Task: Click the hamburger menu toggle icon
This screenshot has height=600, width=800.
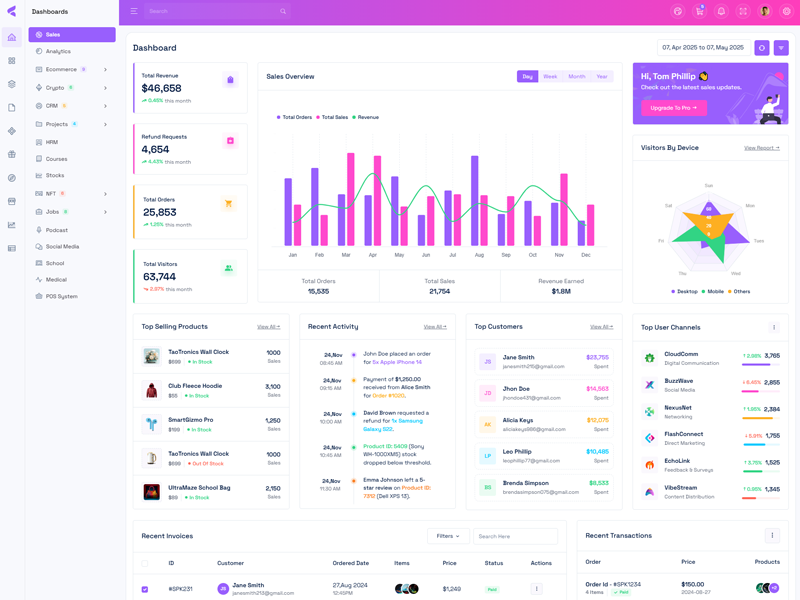Action: coord(134,11)
